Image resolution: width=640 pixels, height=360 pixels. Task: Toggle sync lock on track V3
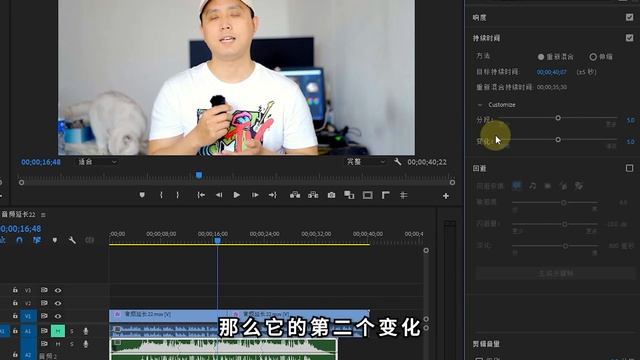tap(44, 290)
